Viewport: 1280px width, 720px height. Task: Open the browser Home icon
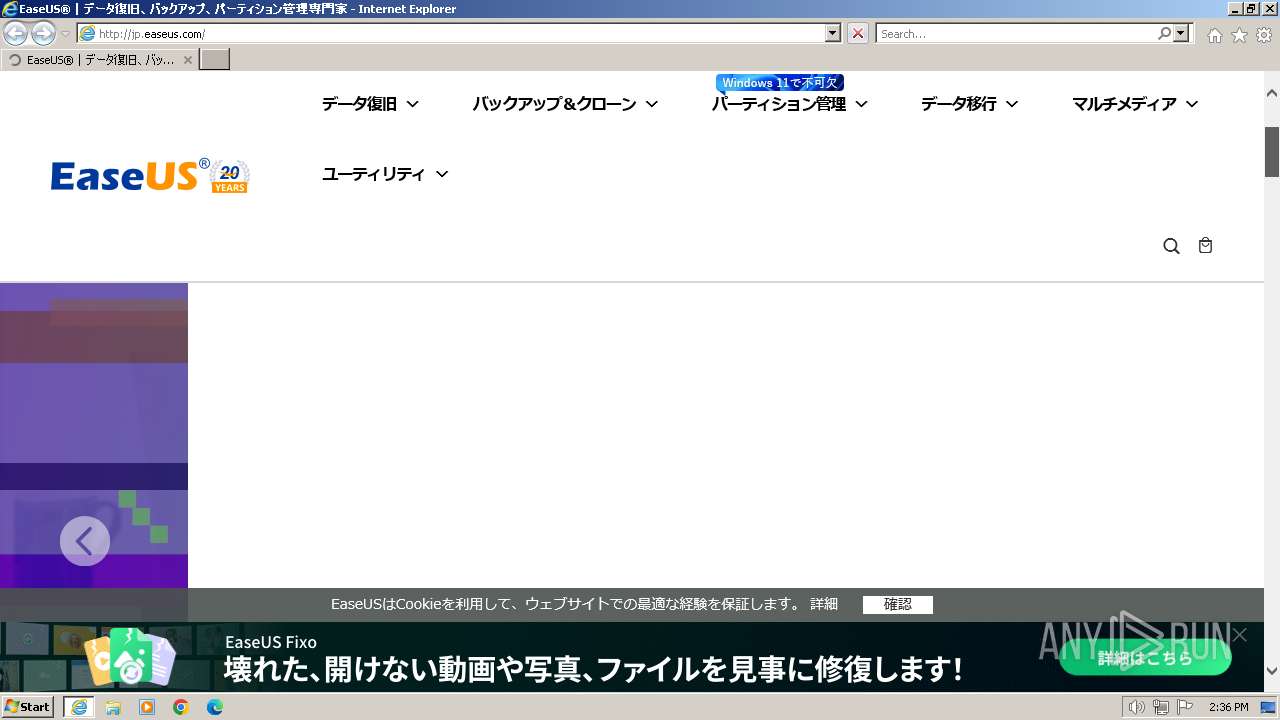pyautogui.click(x=1214, y=35)
